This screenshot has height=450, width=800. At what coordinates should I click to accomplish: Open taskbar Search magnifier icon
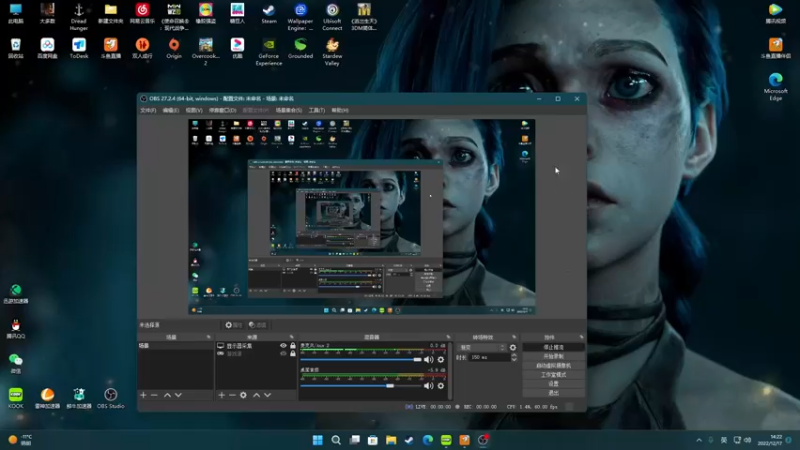point(336,440)
